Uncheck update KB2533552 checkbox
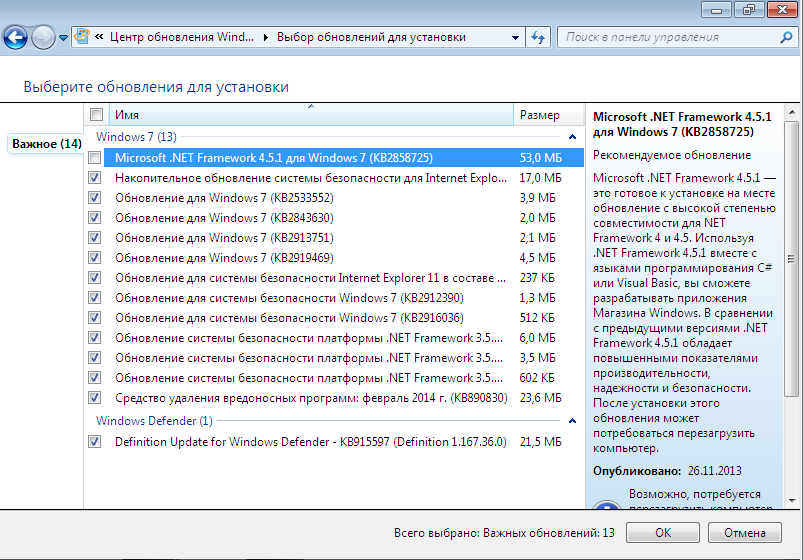The height and width of the screenshot is (560, 803). pyautogui.click(x=94, y=198)
